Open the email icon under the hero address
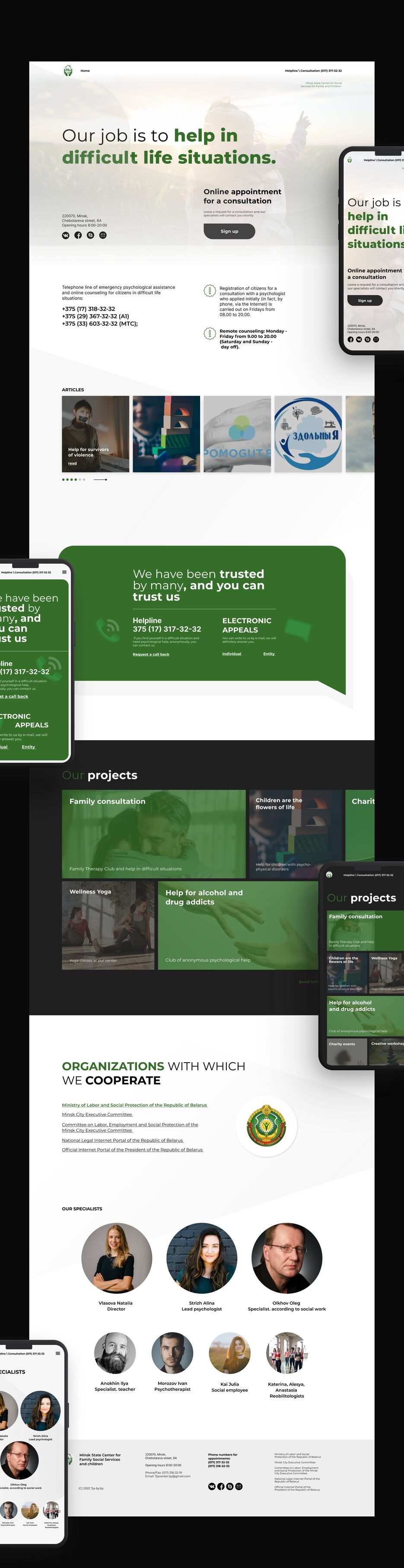Screen dimensions: 404x1568 (103, 235)
